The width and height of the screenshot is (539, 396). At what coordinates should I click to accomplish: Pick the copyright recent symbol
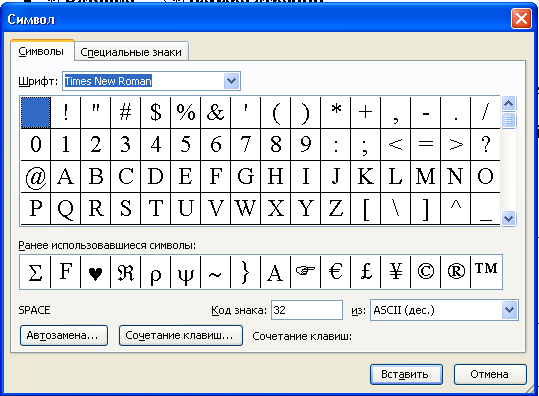click(425, 272)
